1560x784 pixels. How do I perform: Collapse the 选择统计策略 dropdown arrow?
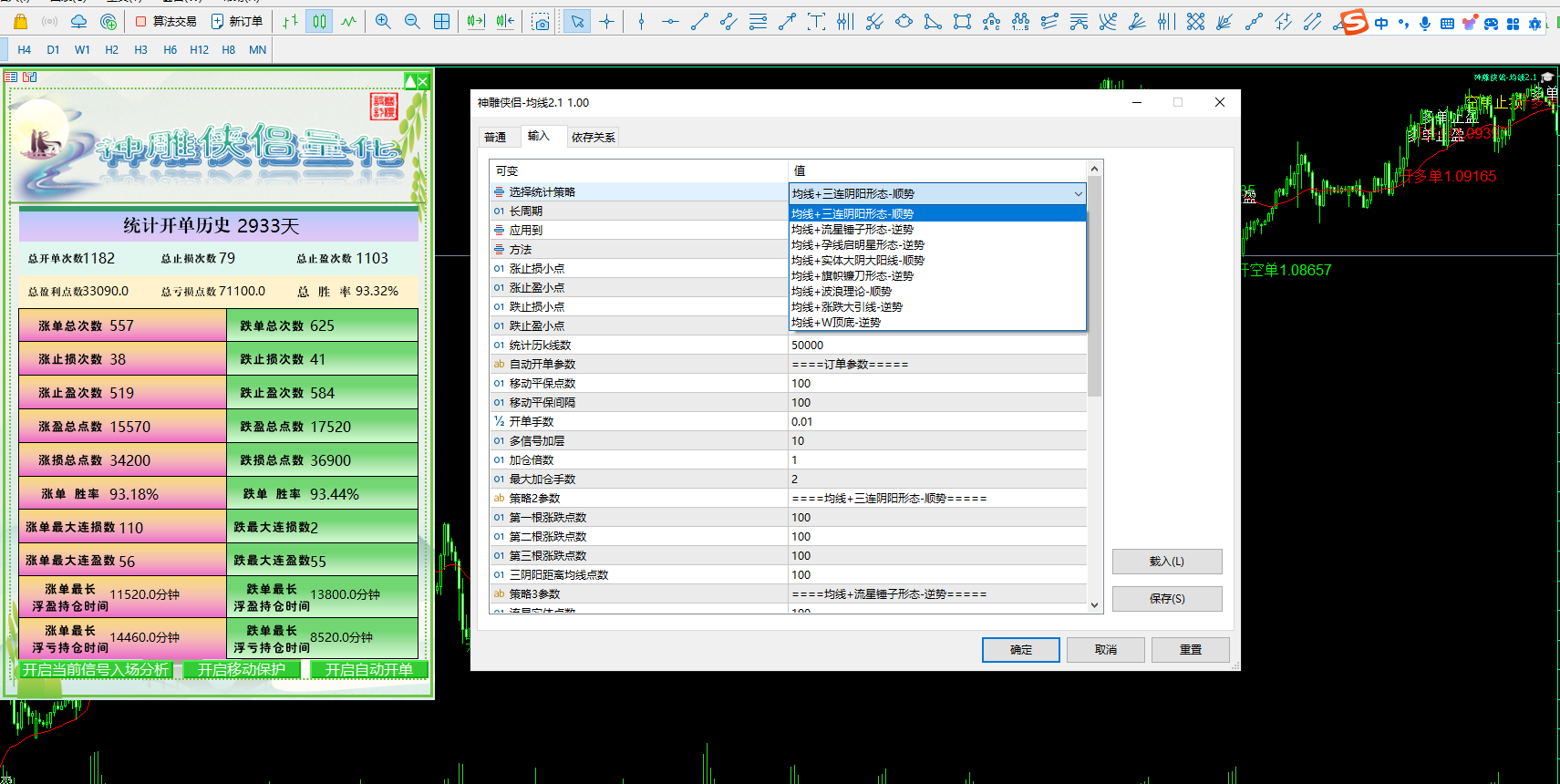click(1078, 193)
